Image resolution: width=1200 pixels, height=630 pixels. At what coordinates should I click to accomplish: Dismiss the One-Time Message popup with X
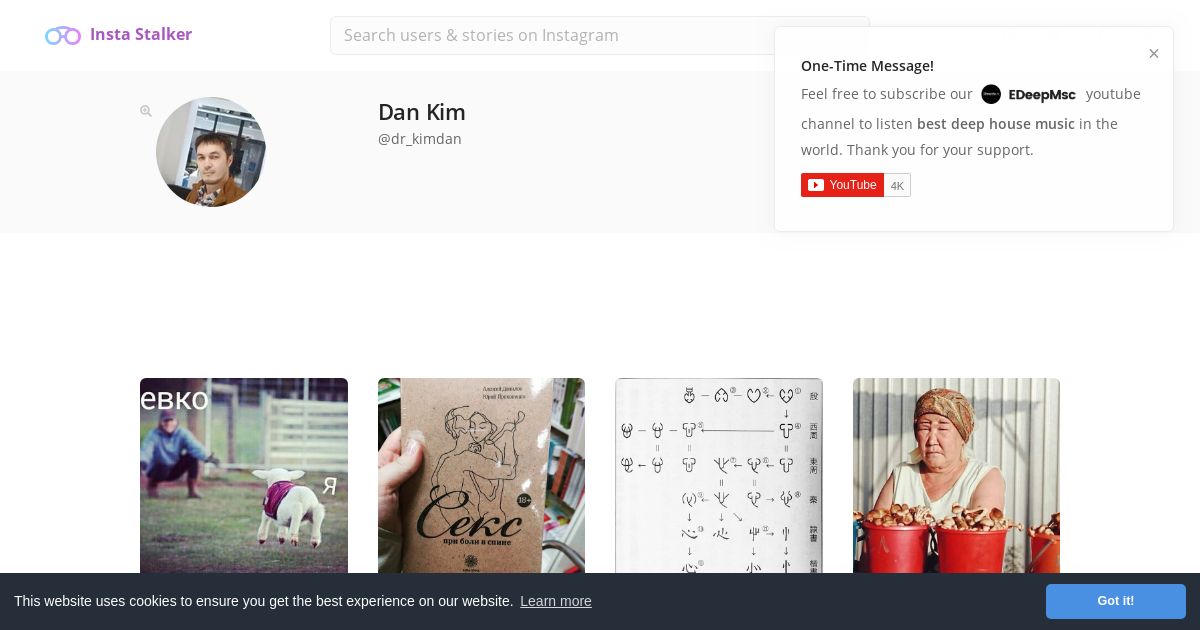tap(1154, 54)
